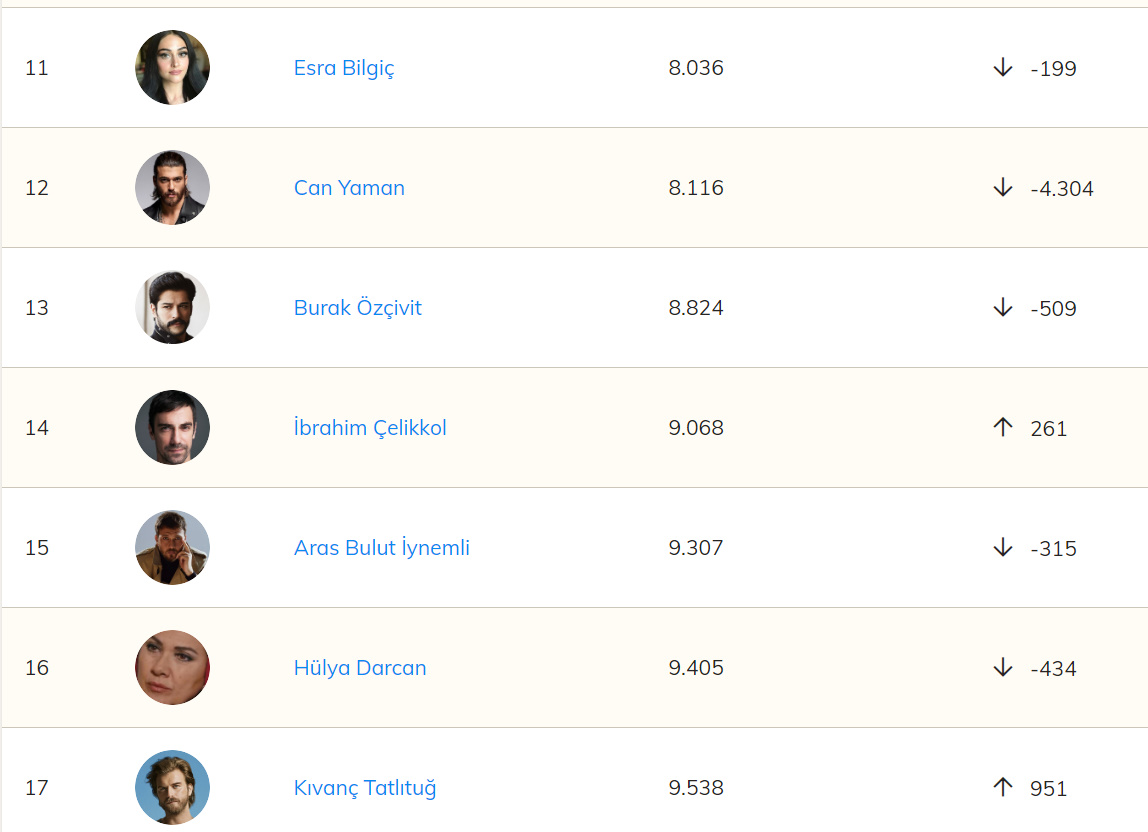This screenshot has height=832, width=1148.
Task: Go to İbrahim Çelikkol's page
Action: 370,428
